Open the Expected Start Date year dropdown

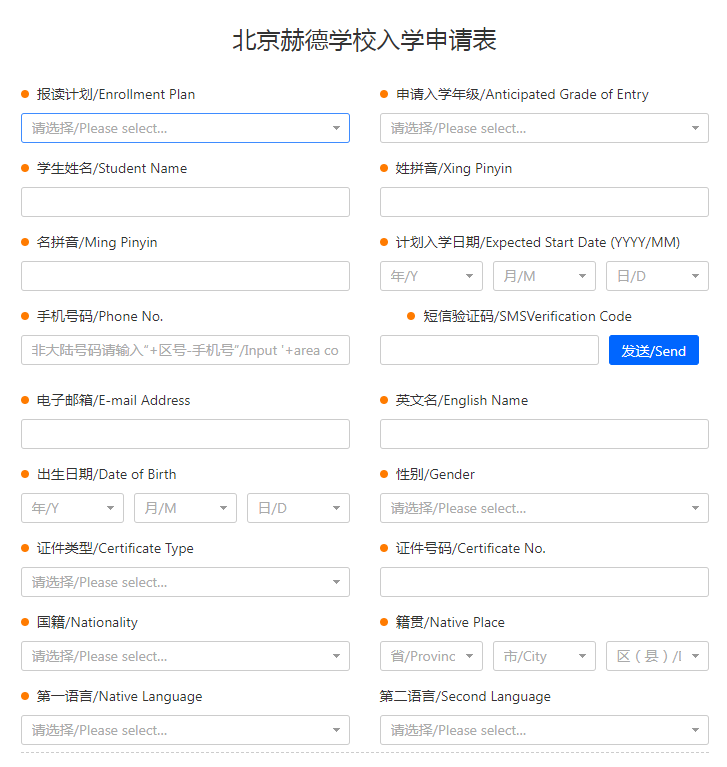pyautogui.click(x=431, y=276)
